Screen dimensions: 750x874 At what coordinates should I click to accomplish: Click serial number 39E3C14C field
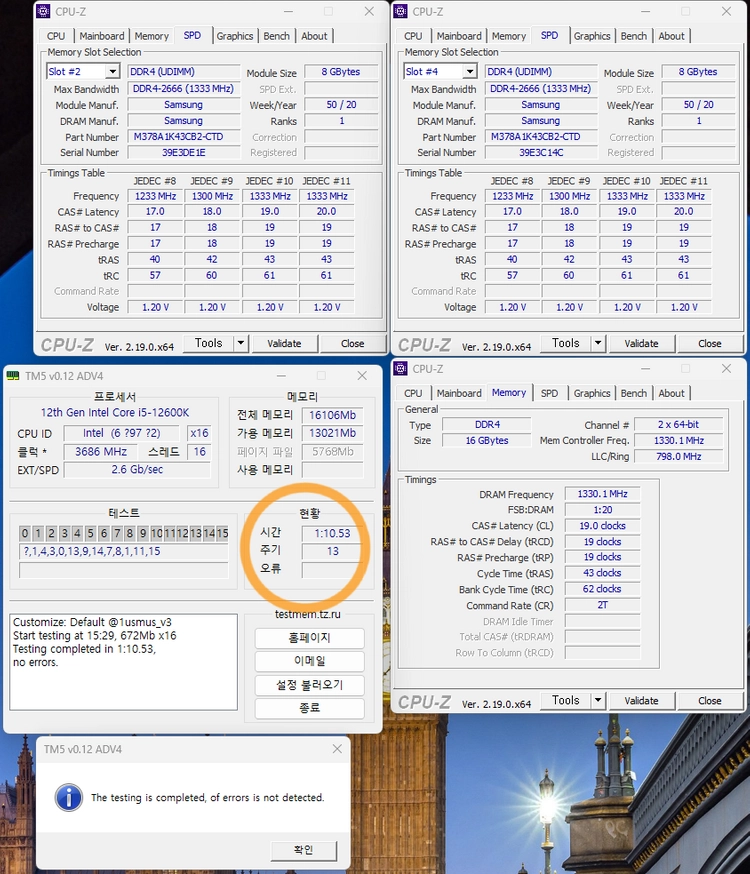541,152
